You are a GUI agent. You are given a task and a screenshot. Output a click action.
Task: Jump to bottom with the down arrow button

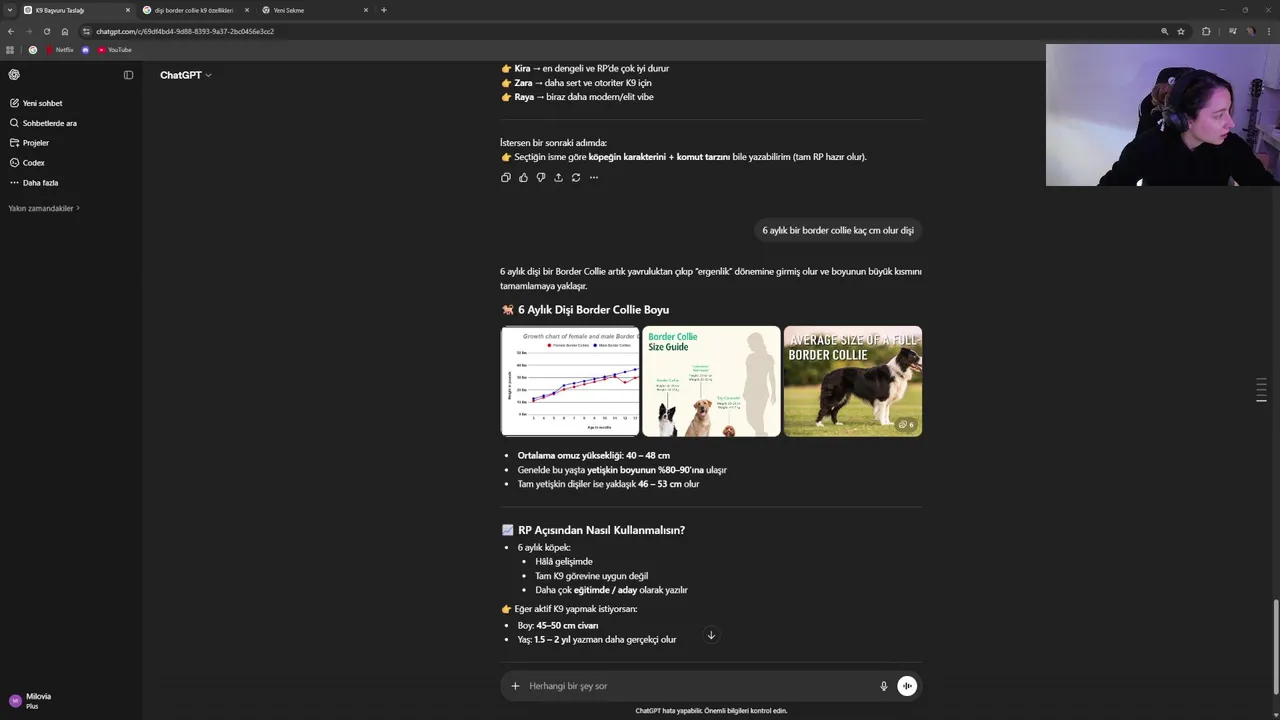pos(711,635)
